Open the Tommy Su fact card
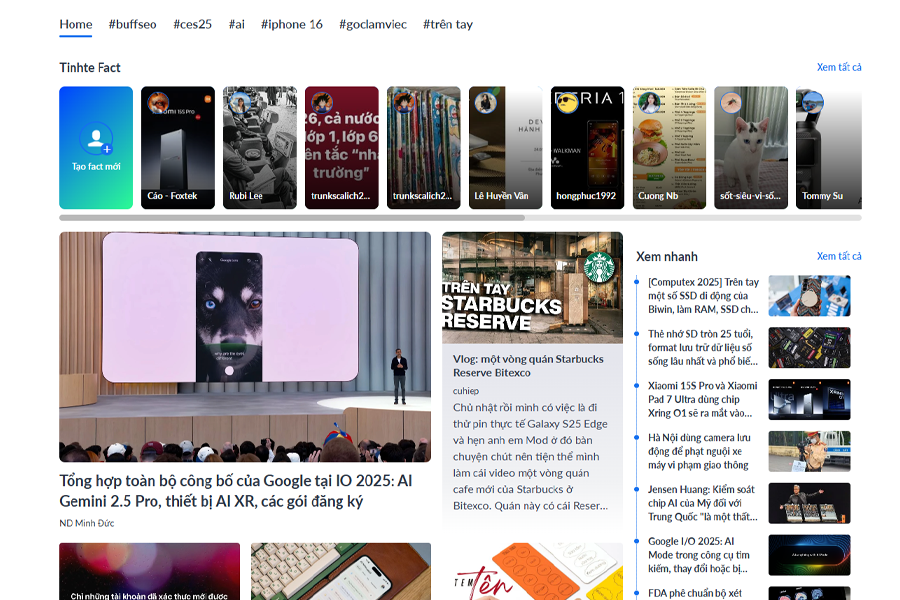Image resolution: width=900 pixels, height=600 pixels. [x=829, y=148]
